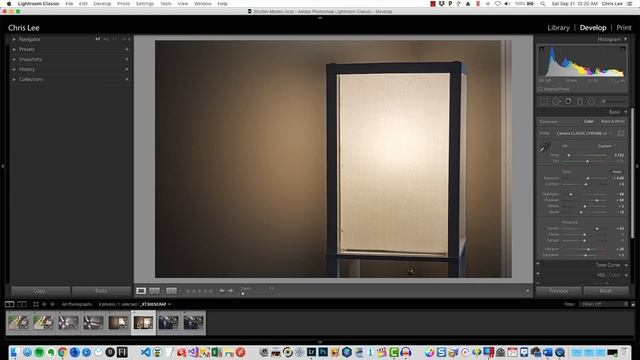Add new preset with plus icon
640x360 pixels.
point(127,49)
